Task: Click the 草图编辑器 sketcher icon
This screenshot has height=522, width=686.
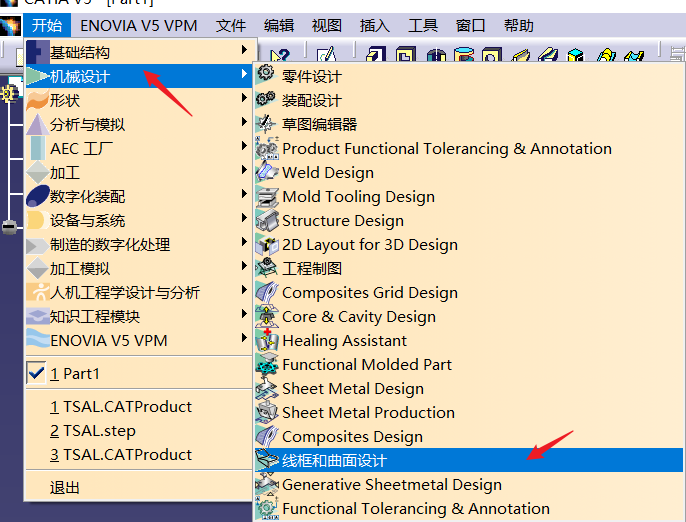Action: pos(266,123)
